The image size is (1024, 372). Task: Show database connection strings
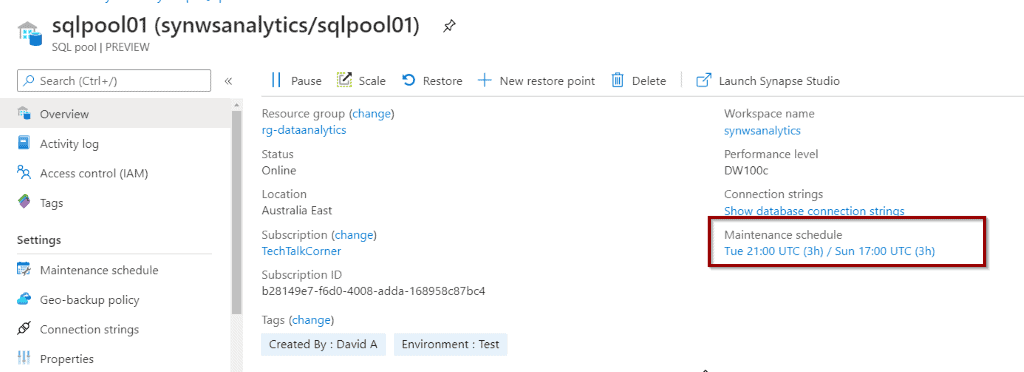coord(814,211)
